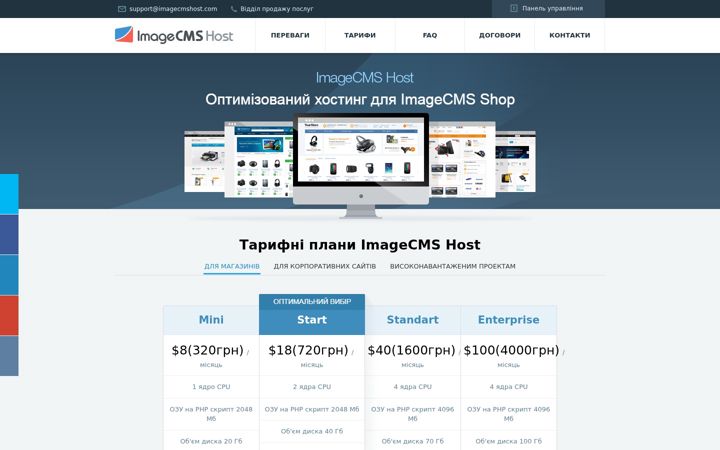Click the $100(4000грн) price

point(512,350)
